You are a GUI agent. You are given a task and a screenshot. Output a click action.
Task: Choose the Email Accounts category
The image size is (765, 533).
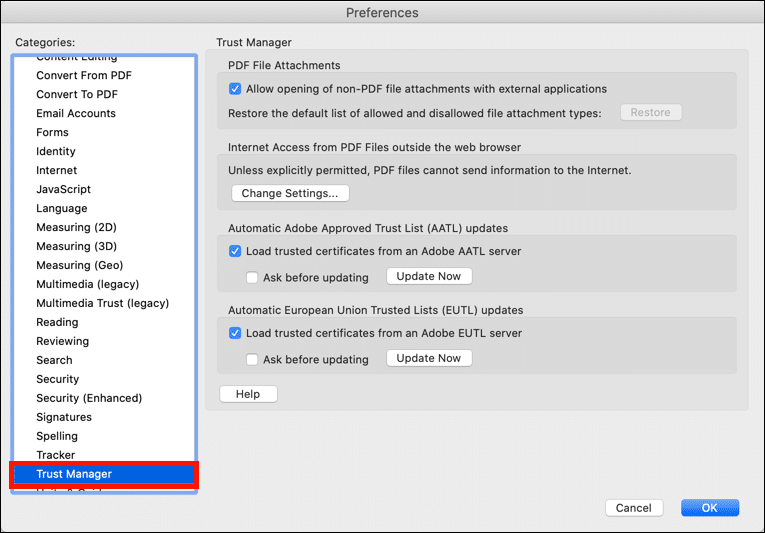click(x=76, y=113)
